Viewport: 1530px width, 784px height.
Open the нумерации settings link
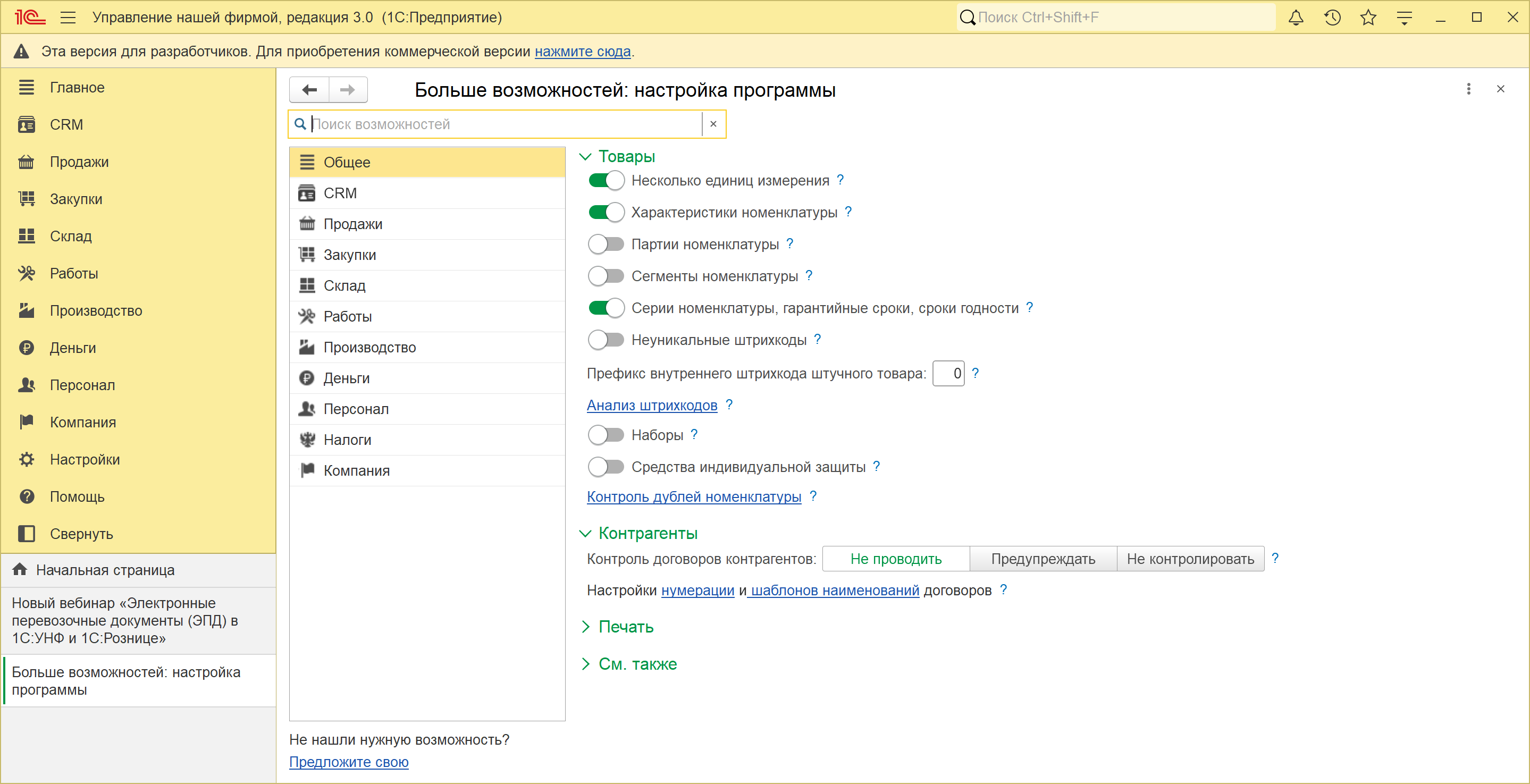point(697,591)
